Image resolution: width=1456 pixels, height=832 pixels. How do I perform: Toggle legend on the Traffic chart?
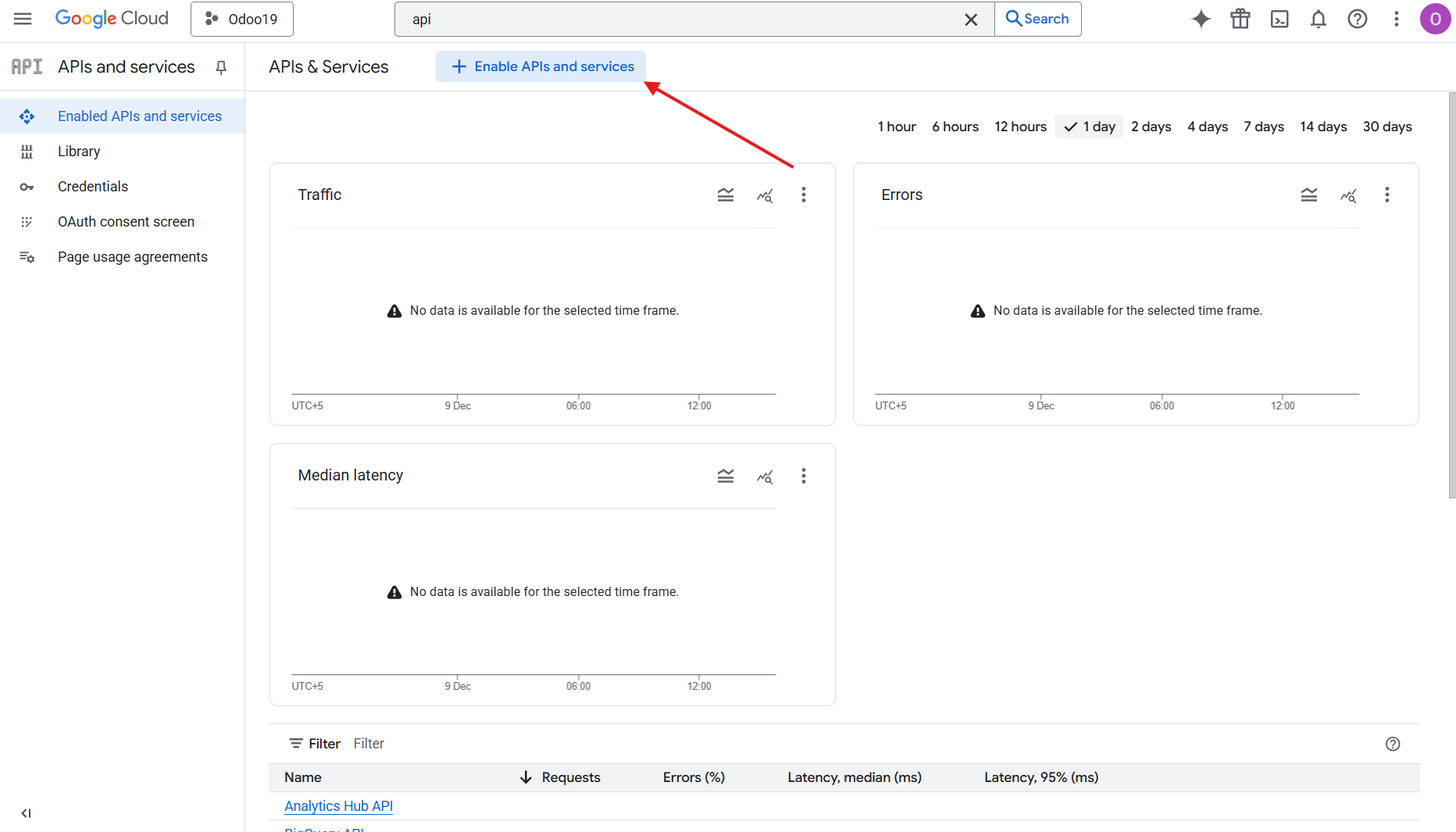click(726, 195)
